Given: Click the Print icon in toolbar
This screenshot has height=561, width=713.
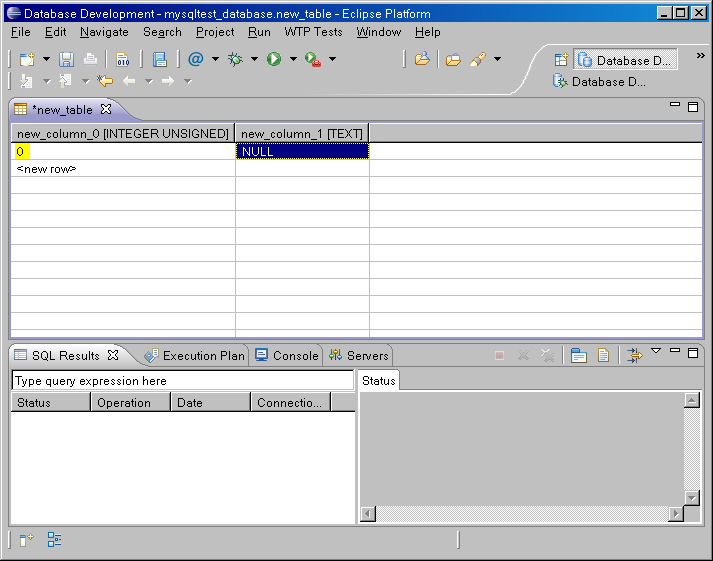Looking at the screenshot, I should [90, 60].
